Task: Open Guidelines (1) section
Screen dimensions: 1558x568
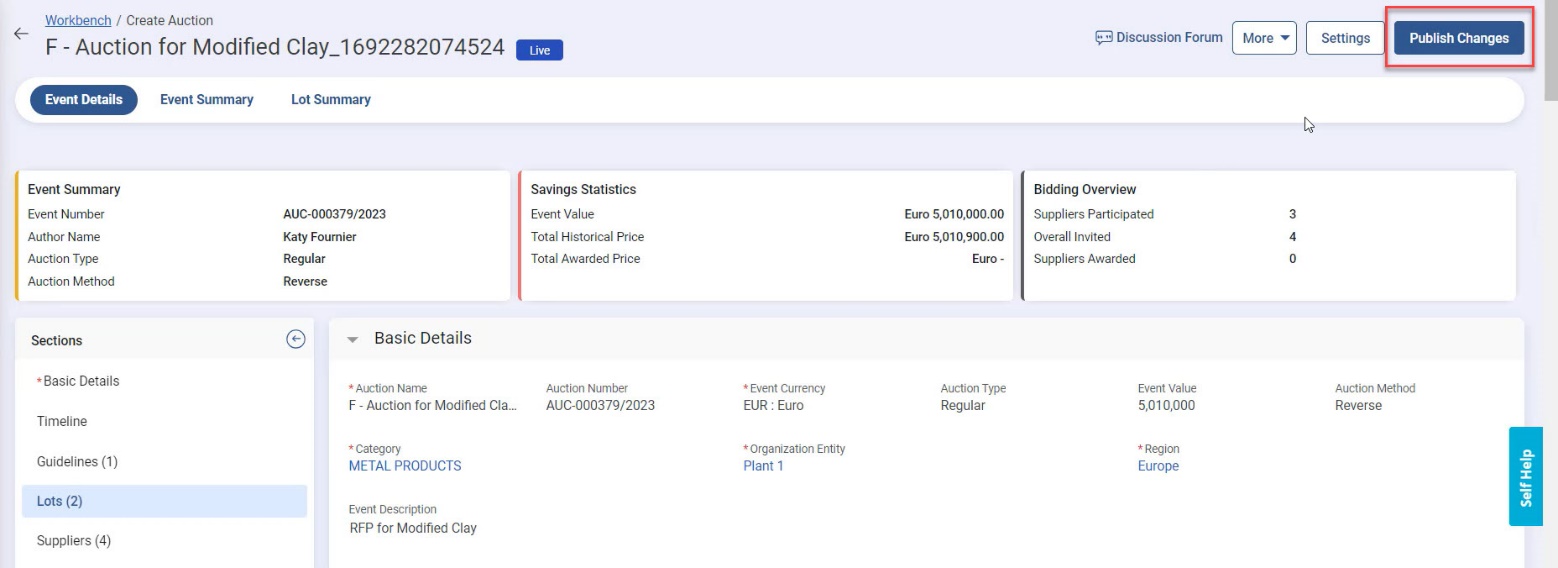Action: (x=77, y=461)
